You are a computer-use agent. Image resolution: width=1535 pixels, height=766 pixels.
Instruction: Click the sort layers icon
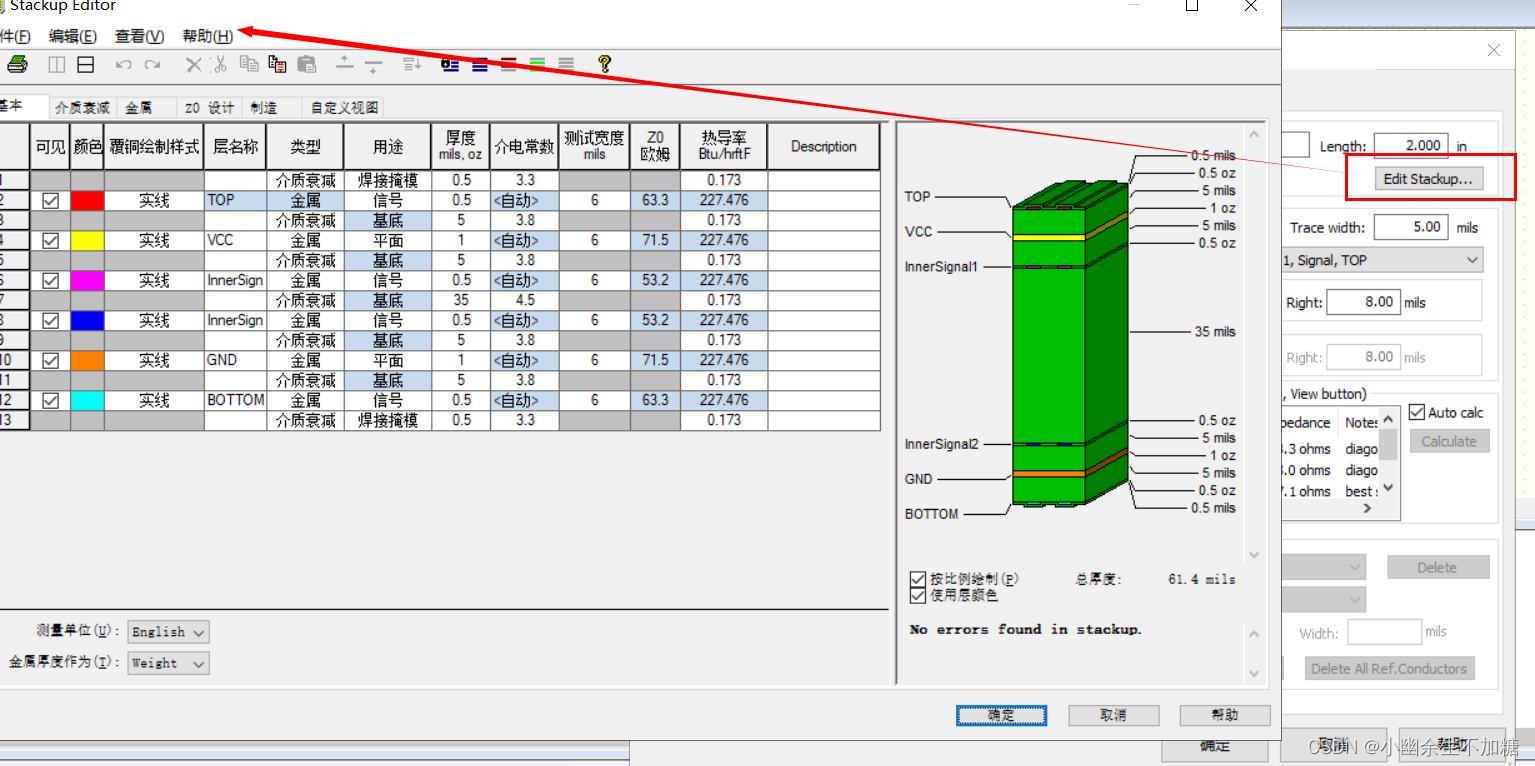[x=412, y=65]
